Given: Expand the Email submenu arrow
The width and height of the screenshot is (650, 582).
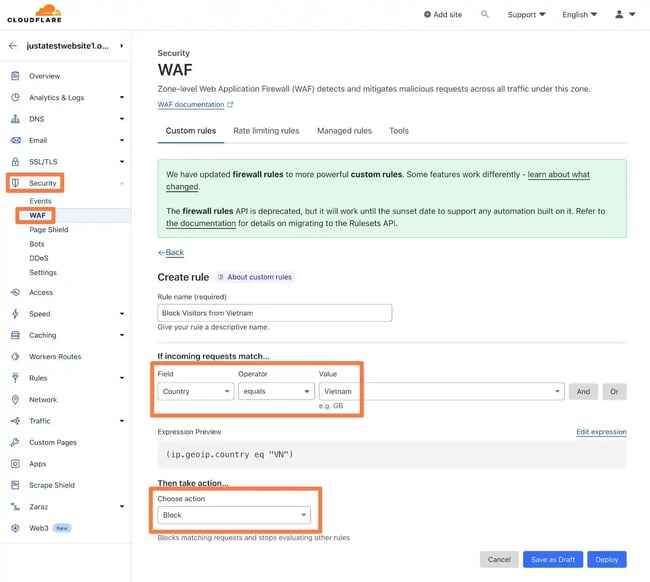Looking at the screenshot, I should [x=122, y=140].
